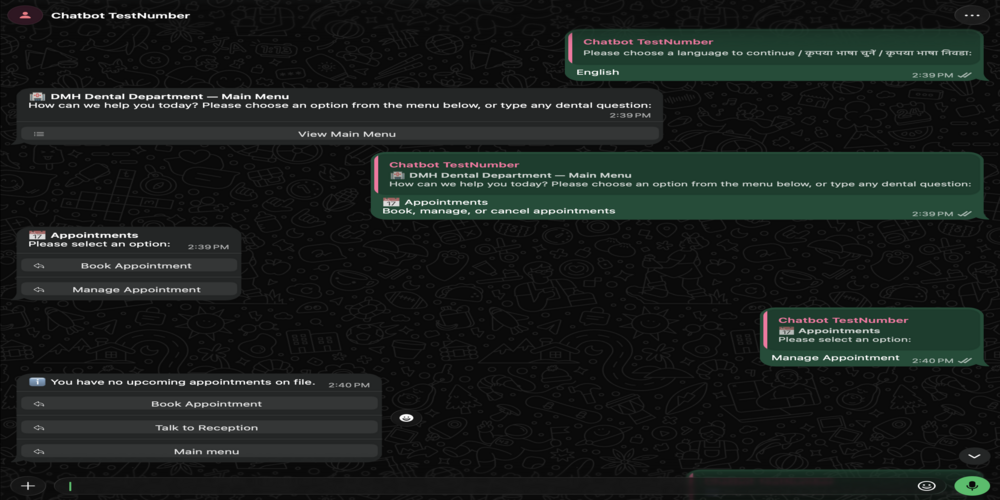
Task: Open quoted language prompt in English reply
Action: (x=774, y=47)
